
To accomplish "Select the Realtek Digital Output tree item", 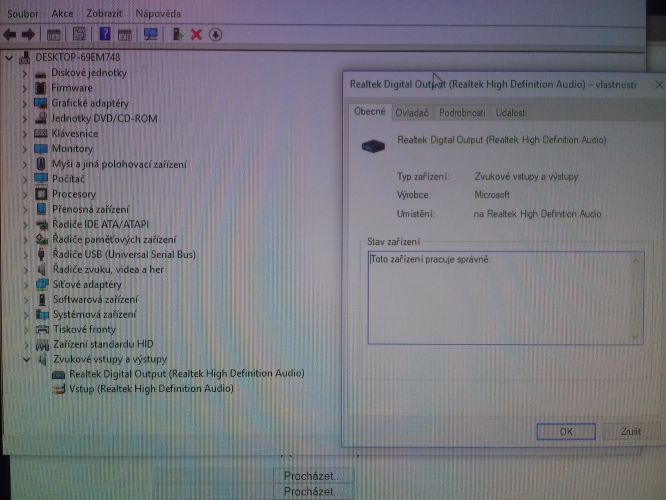I will click(187, 374).
